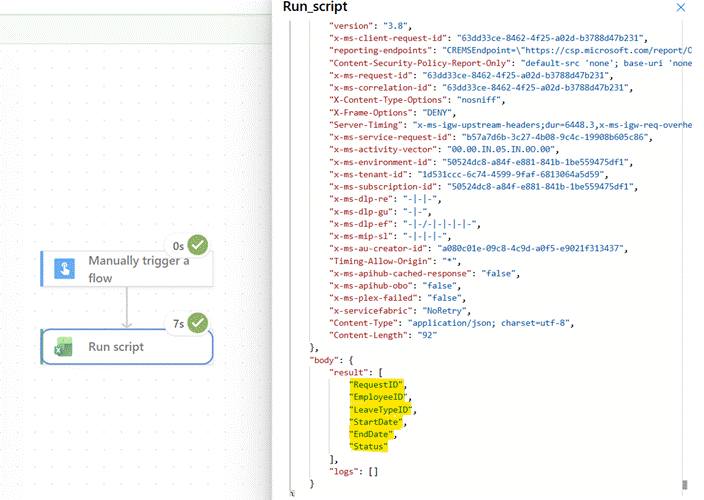This screenshot has width=704, height=500.
Task: Click the "x-ms-request-id" header line
Action: point(471,75)
